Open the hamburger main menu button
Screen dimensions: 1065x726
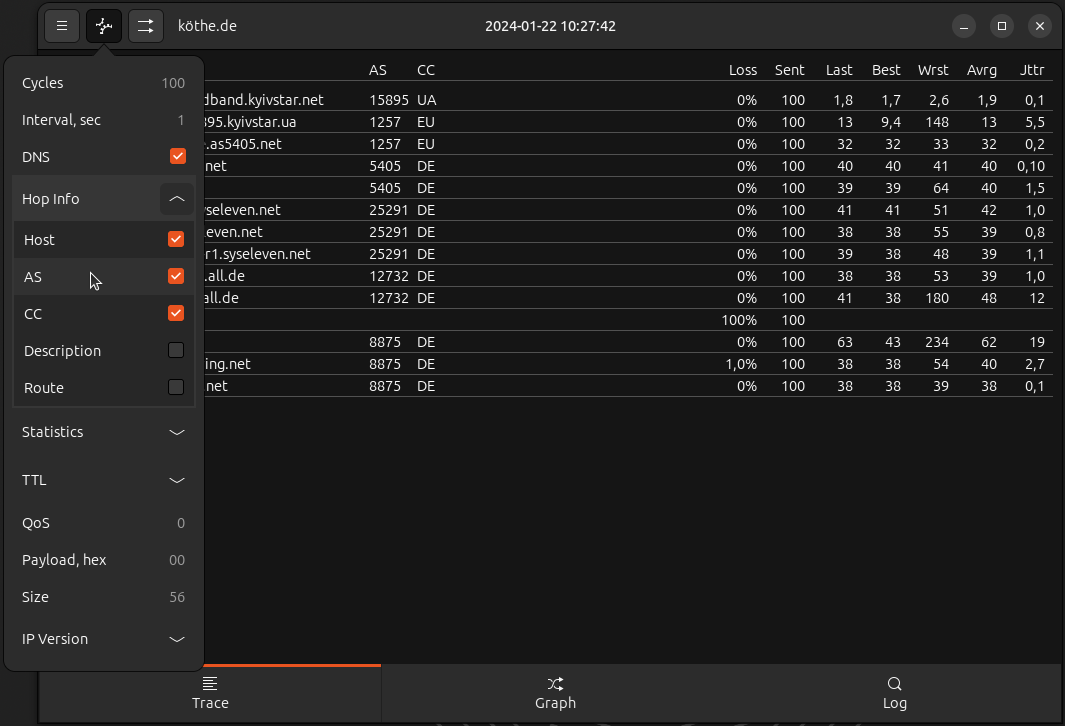[x=62, y=26]
